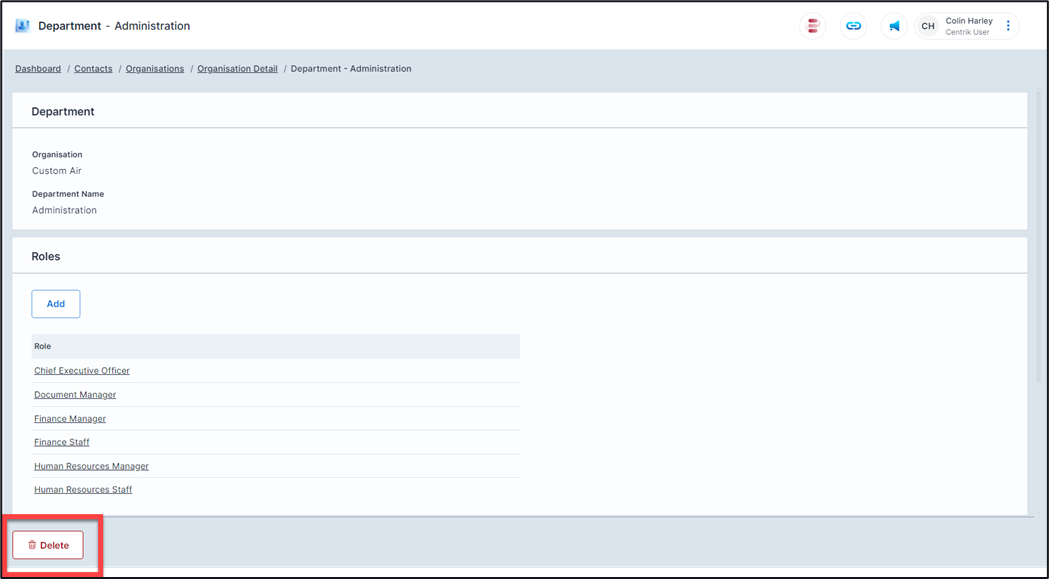
Task: Go to Dashboard breadcrumb
Action: [38, 69]
